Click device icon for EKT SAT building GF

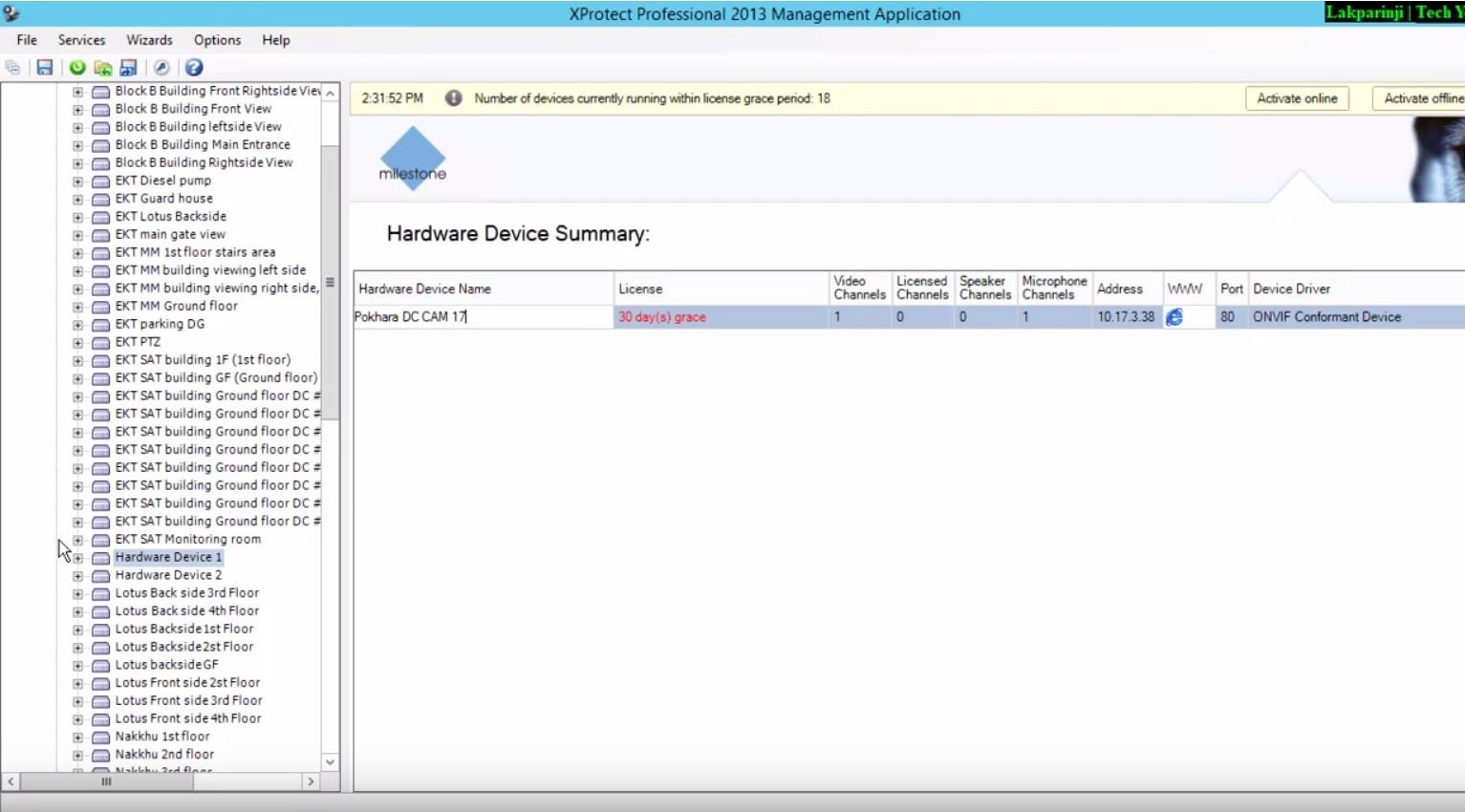(x=100, y=378)
